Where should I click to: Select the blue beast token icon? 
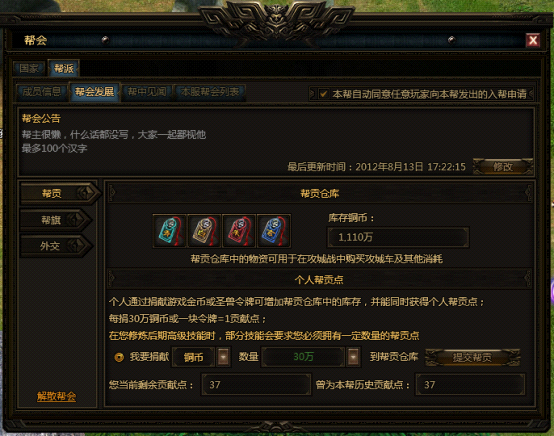[274, 231]
